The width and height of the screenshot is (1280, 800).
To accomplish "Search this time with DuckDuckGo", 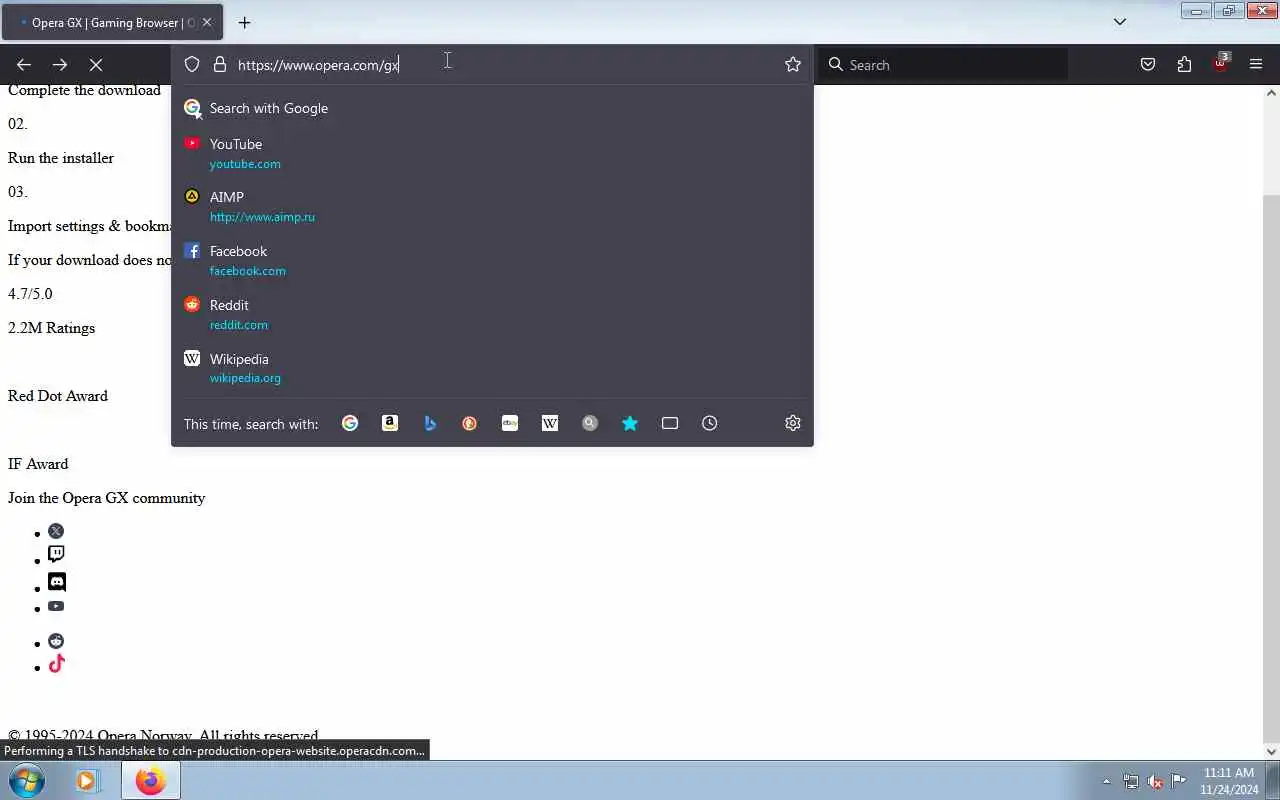I will (470, 423).
